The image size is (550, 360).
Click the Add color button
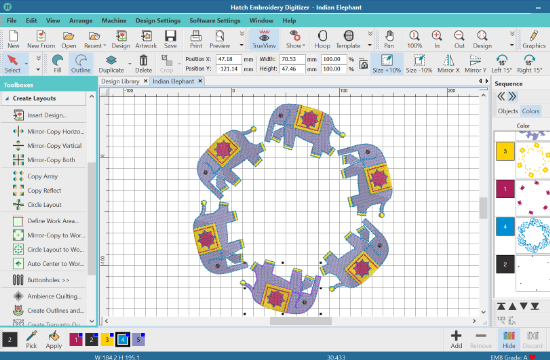click(x=456, y=339)
